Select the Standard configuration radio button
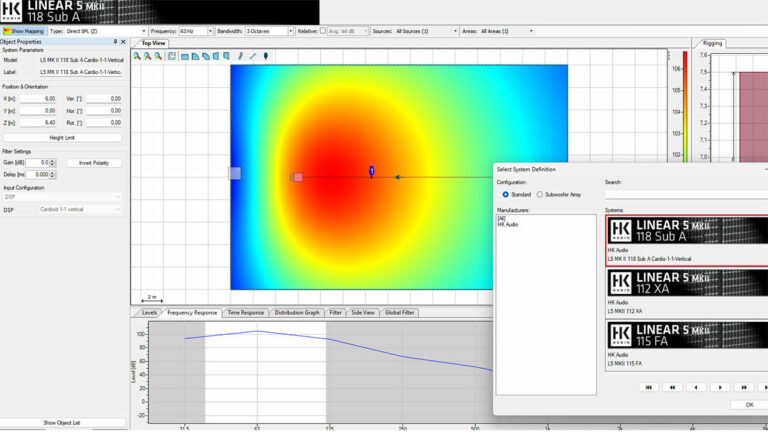Viewport: 768px width, 432px height. coord(505,194)
